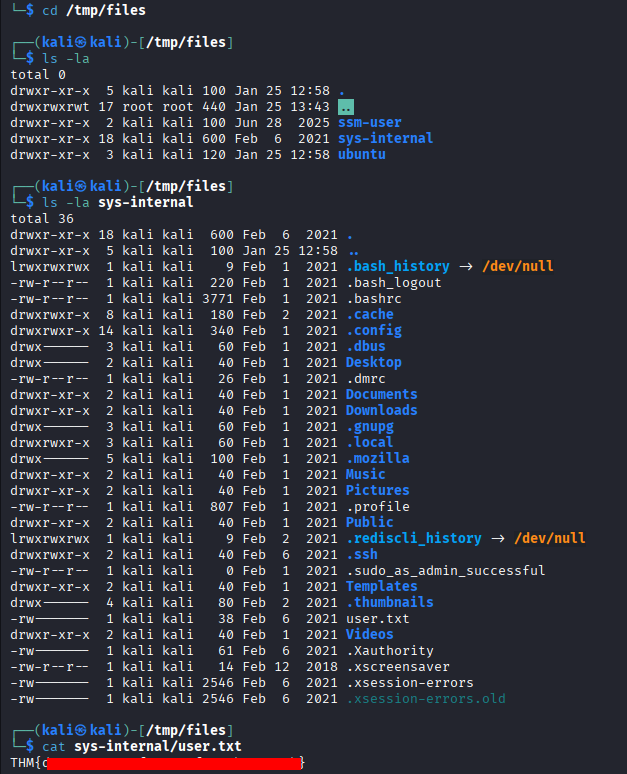
Task: Select the Templates folder entry
Action: pos(382,586)
